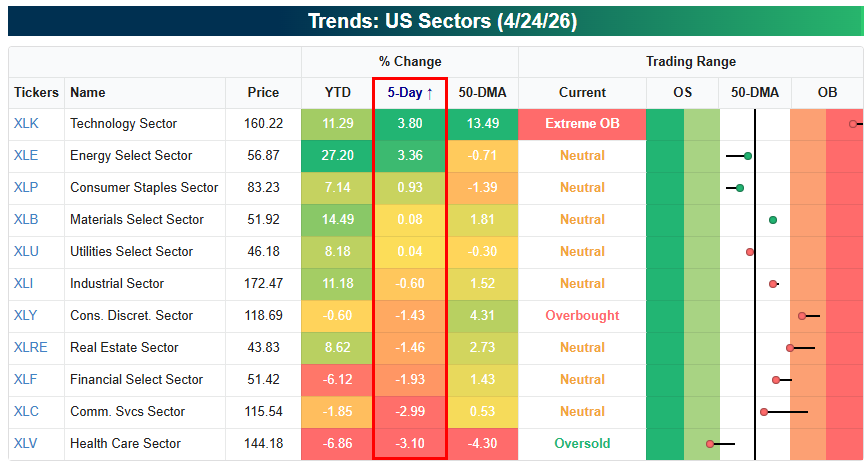Viewport: 868px width, 467px height.
Task: Click the Oversold status for Health Care
Action: point(582,444)
